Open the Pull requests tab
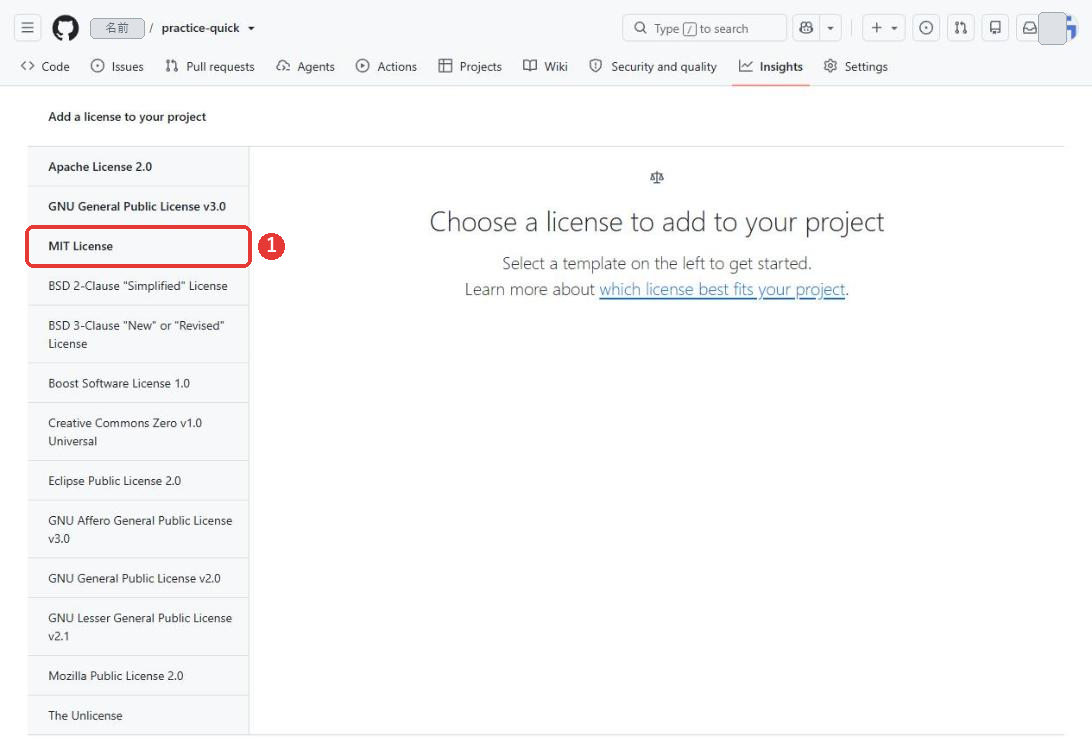 [x=210, y=66]
